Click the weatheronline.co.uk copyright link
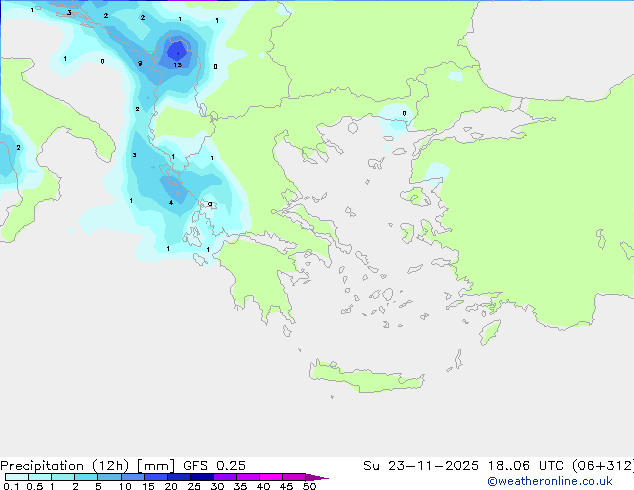The width and height of the screenshot is (634, 490). (550, 481)
